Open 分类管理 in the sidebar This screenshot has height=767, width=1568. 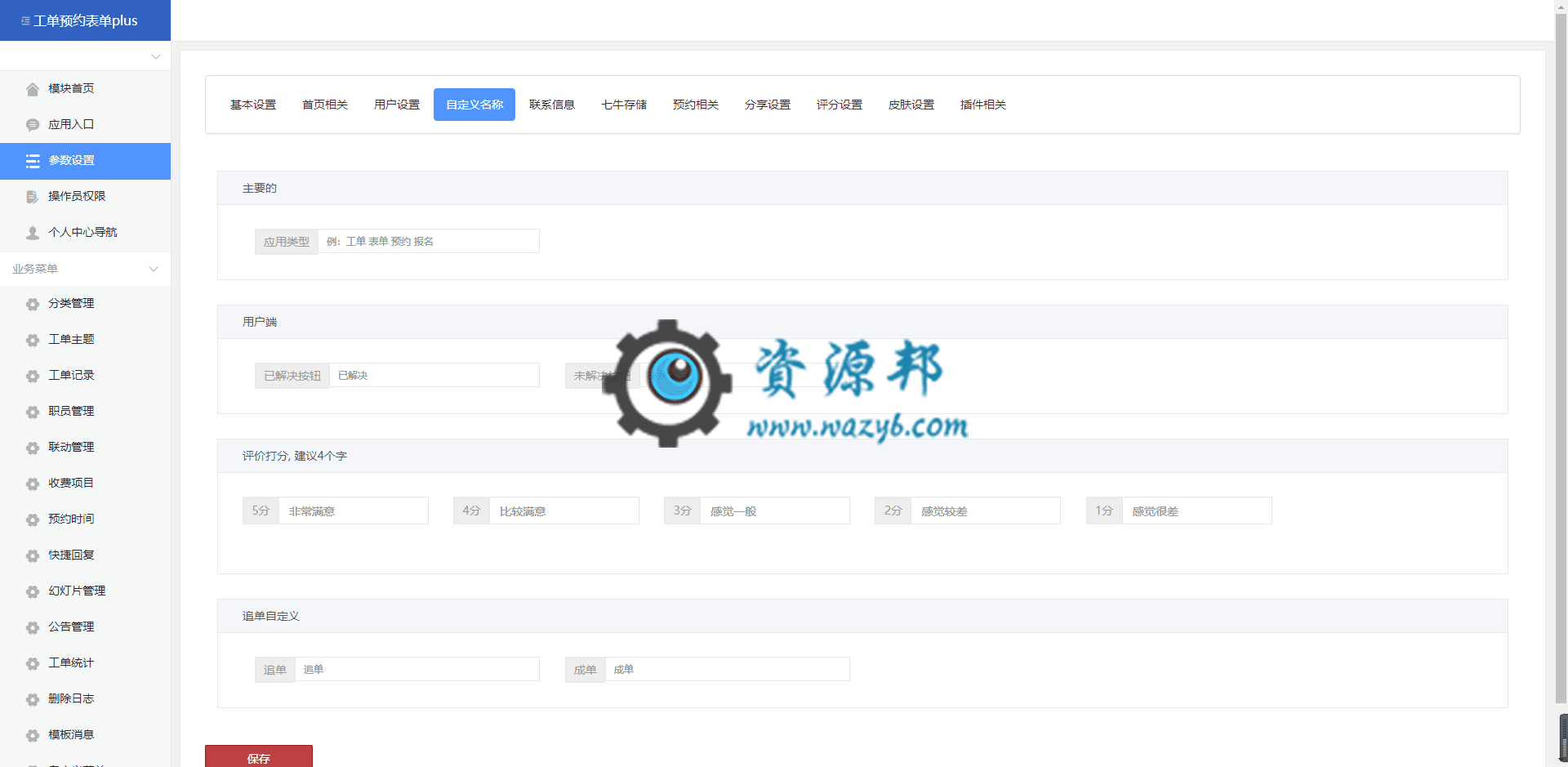[x=85, y=303]
